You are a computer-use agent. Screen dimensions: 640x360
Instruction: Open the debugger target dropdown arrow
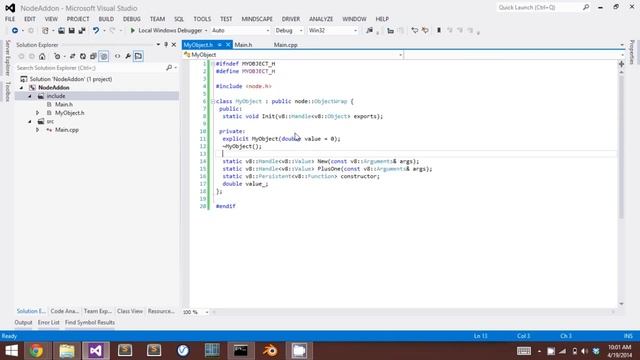point(206,31)
